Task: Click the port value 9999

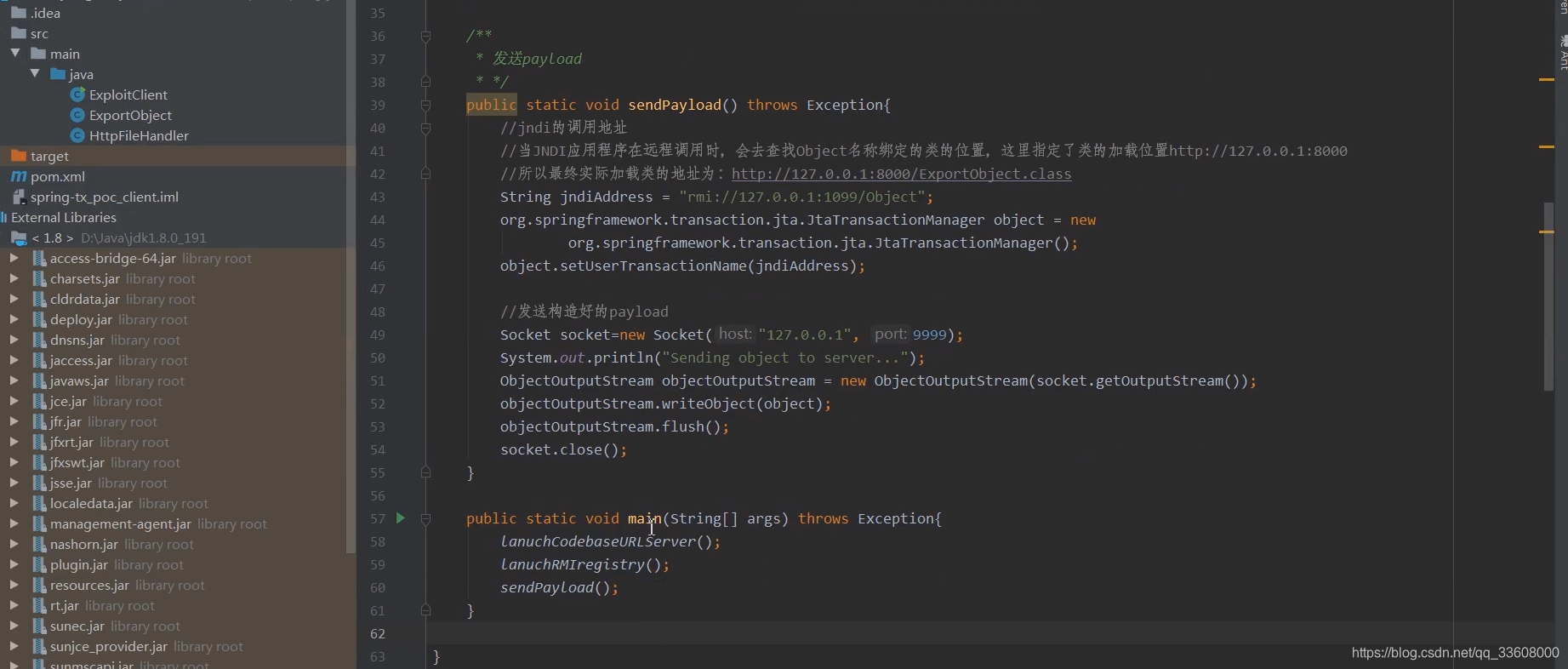Action: click(929, 334)
